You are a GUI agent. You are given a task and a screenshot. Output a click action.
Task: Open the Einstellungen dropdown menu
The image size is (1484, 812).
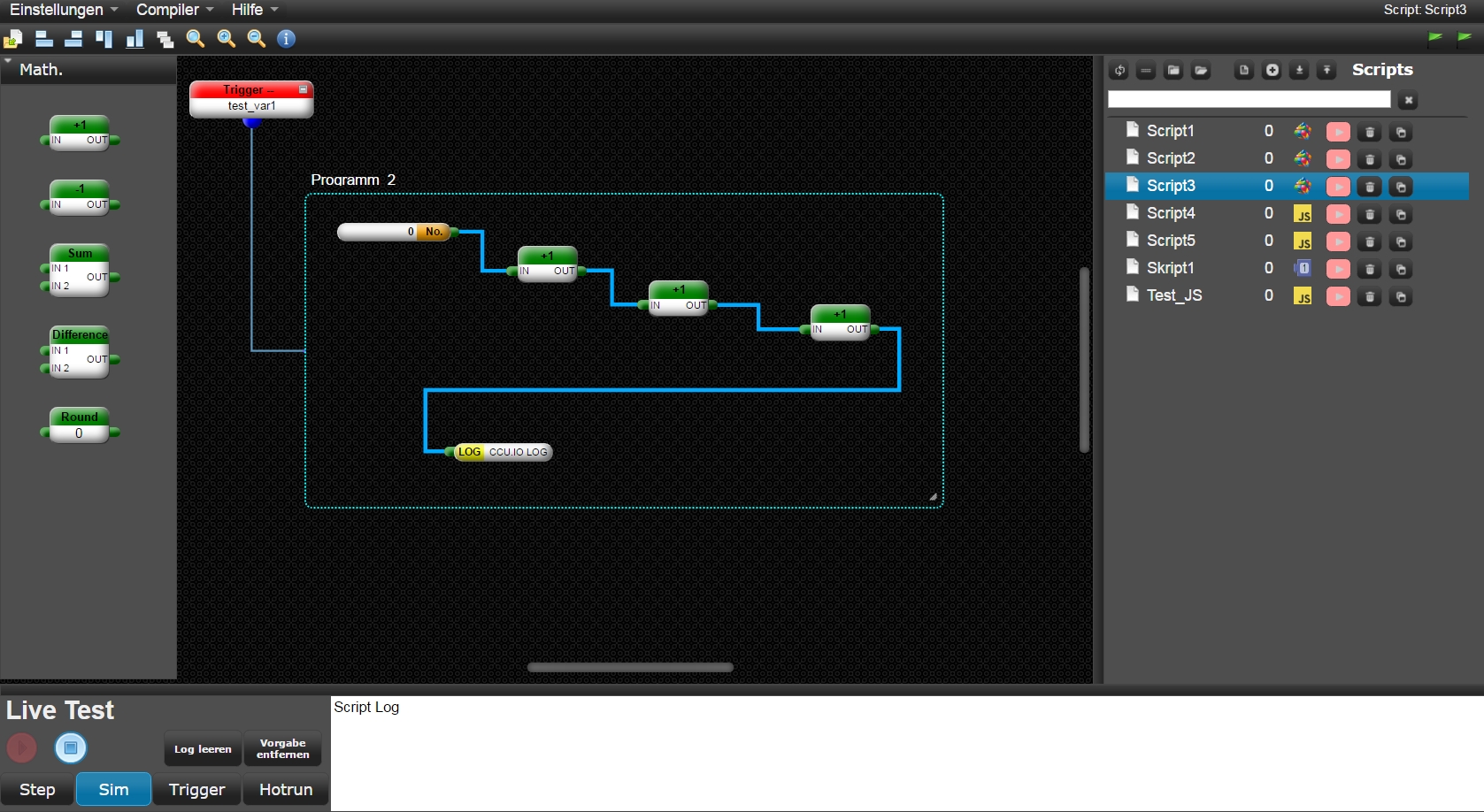tap(64, 10)
